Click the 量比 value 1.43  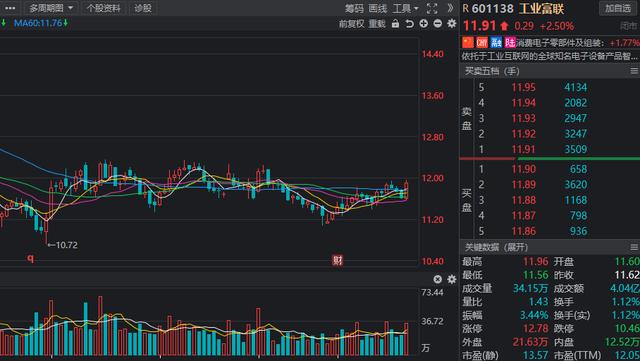tap(538, 302)
